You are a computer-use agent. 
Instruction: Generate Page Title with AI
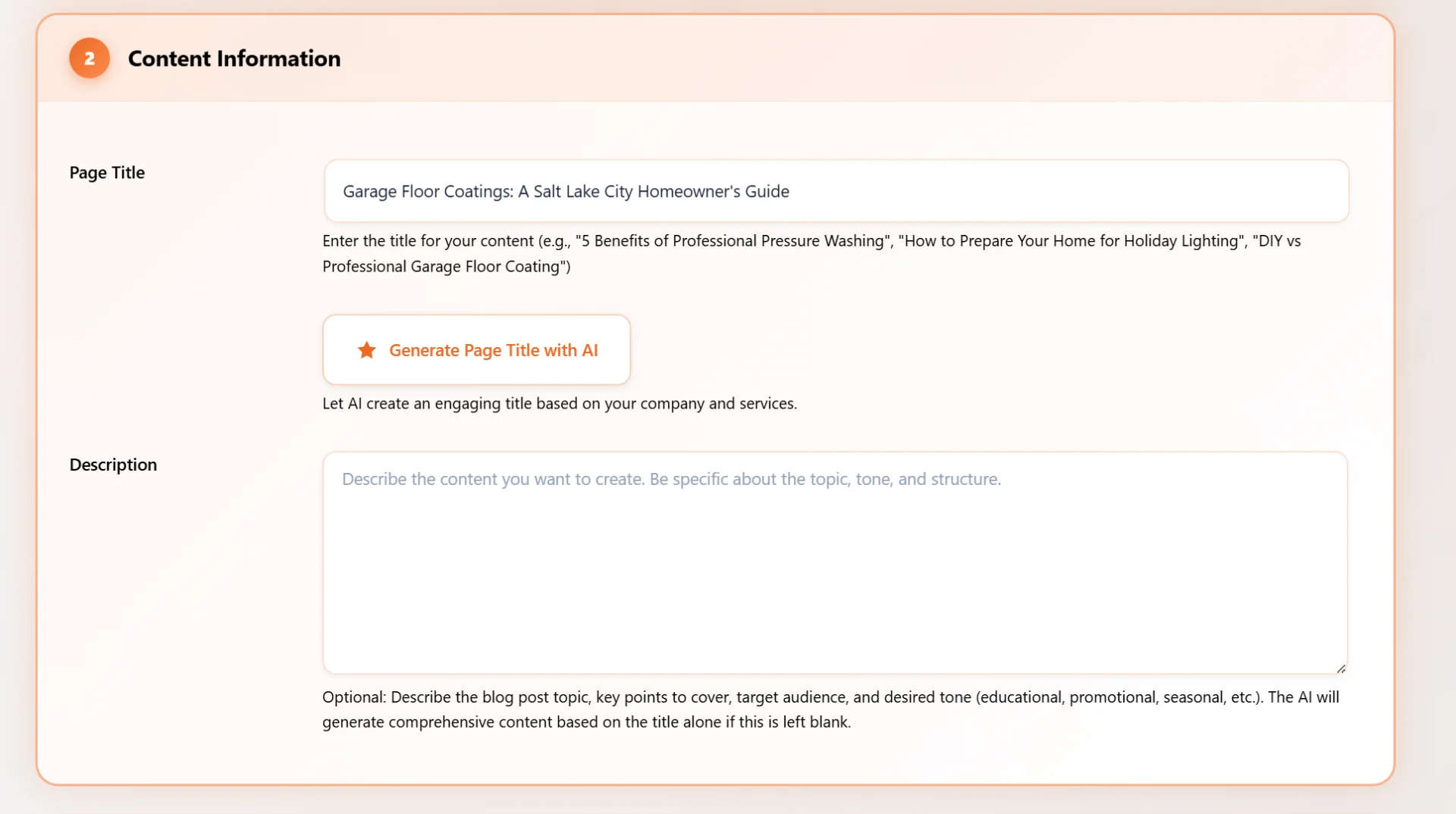477,350
